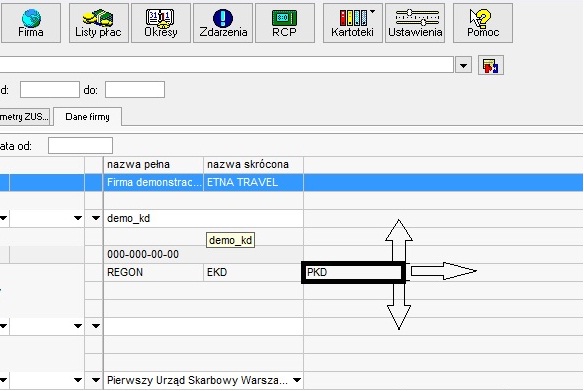This screenshot has height=391, width=584.
Task: Open the Firma globe toolbar button
Action: coord(31,23)
